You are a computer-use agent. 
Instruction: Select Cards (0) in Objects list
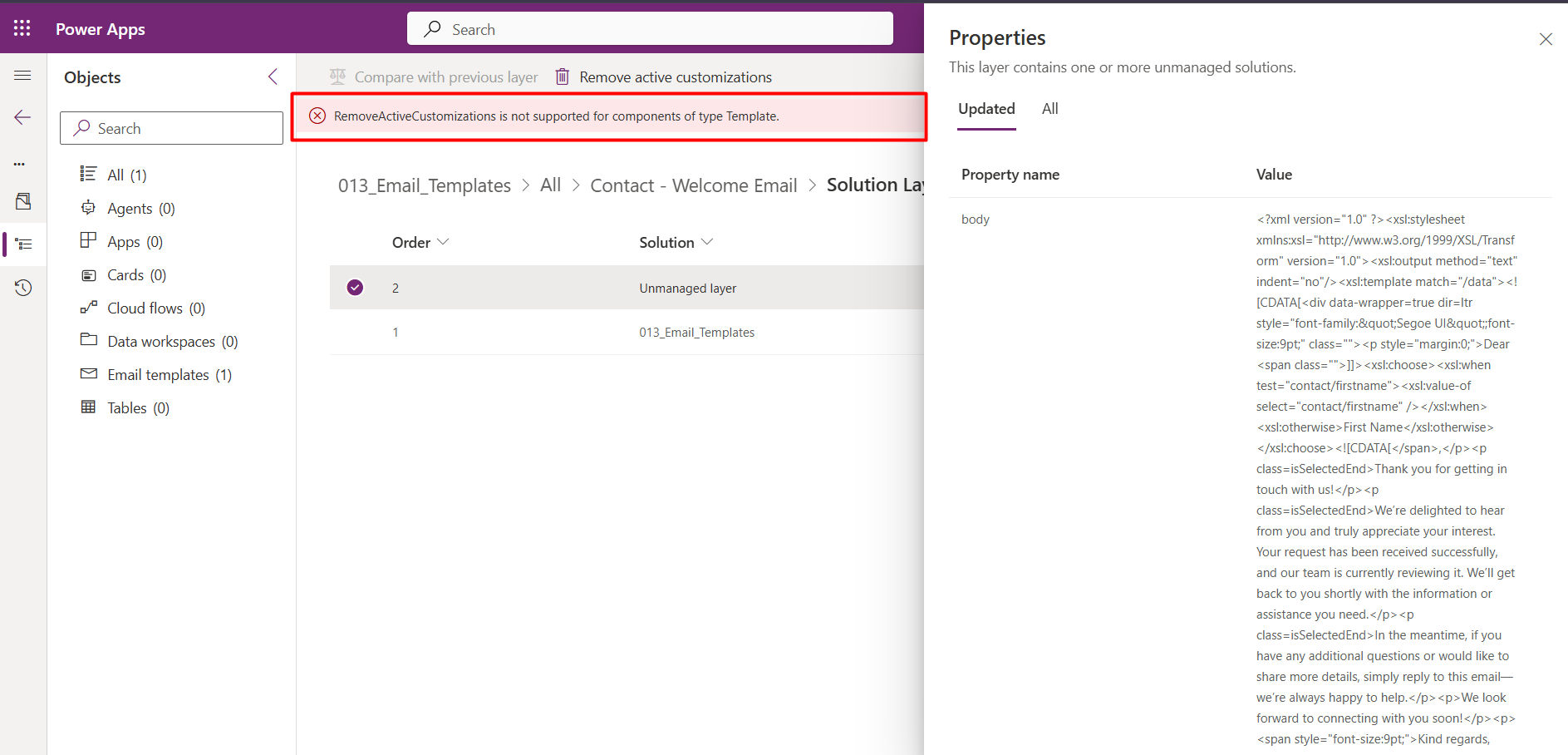click(136, 274)
